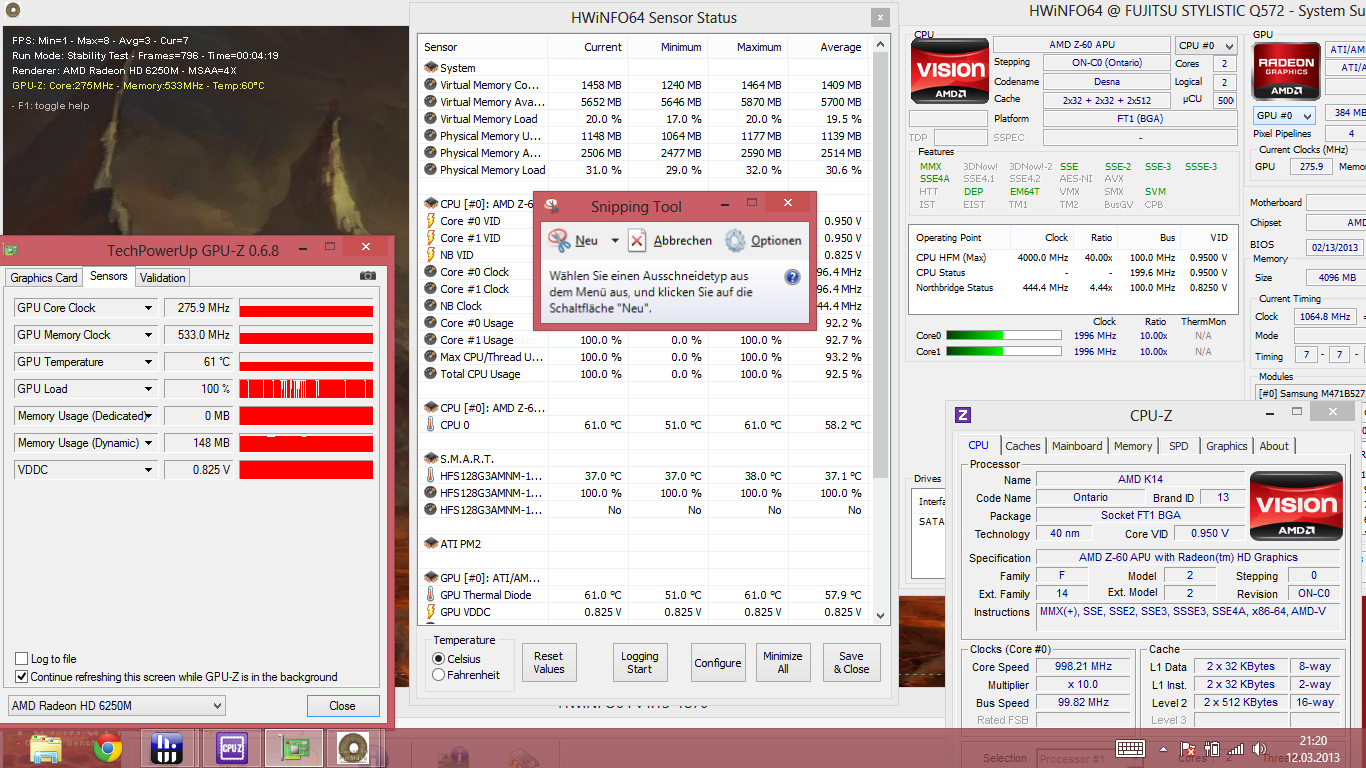Viewport: 1366px width, 768px height.
Task: Click the System group icon in HWiNFO sensors
Action: click(431, 68)
